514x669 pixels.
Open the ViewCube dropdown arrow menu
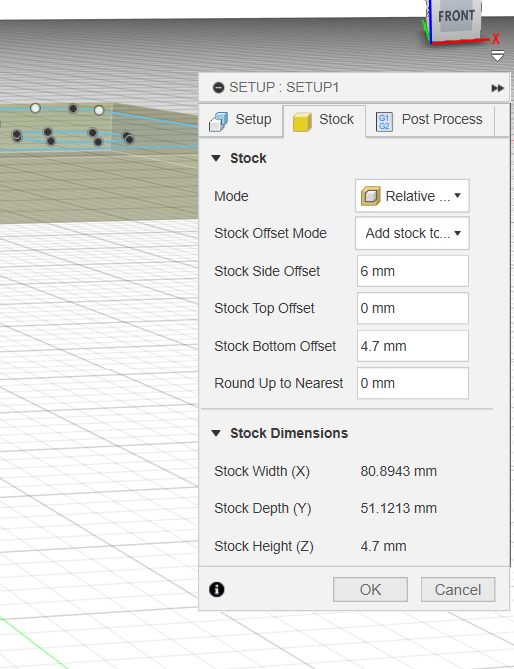coord(497,56)
